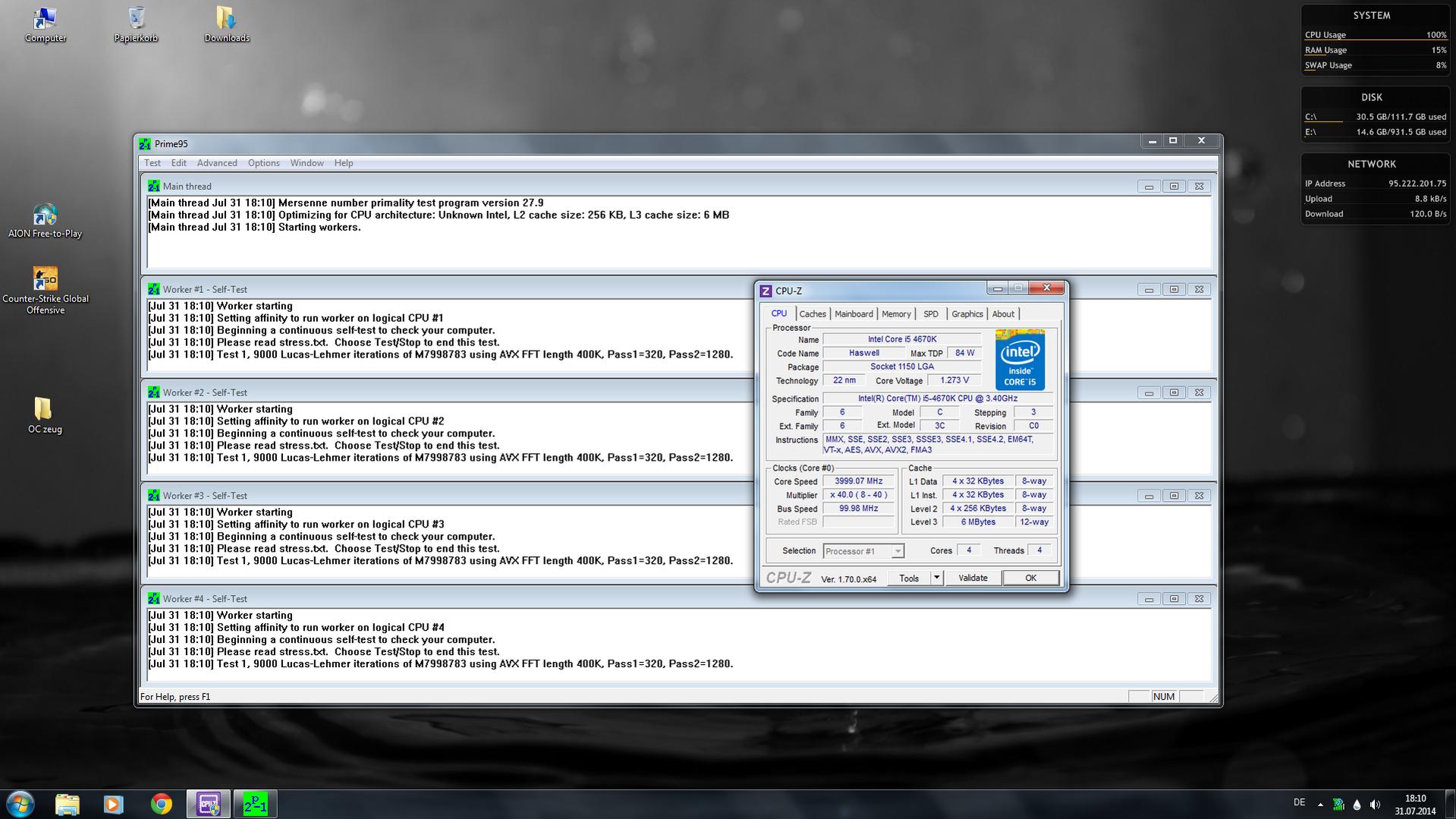
Task: Open the Window menu in Prime95
Action: pos(307,163)
